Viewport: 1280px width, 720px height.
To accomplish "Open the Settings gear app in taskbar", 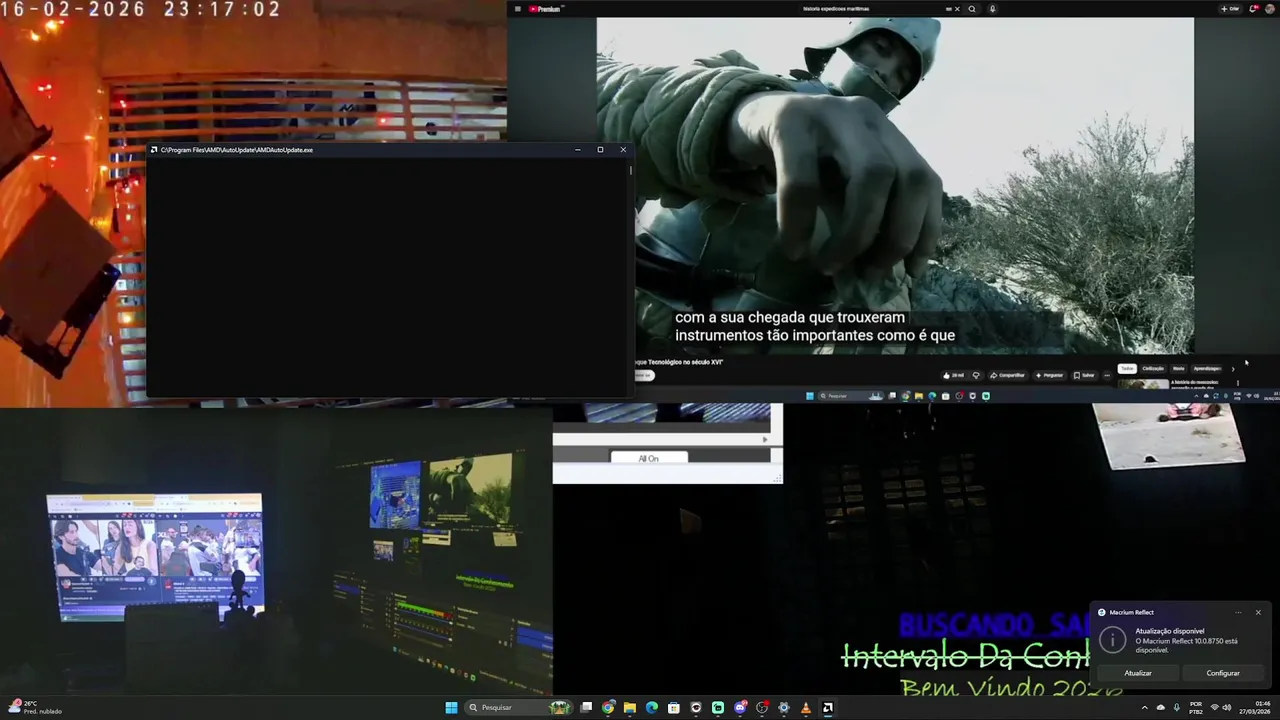I will [784, 708].
